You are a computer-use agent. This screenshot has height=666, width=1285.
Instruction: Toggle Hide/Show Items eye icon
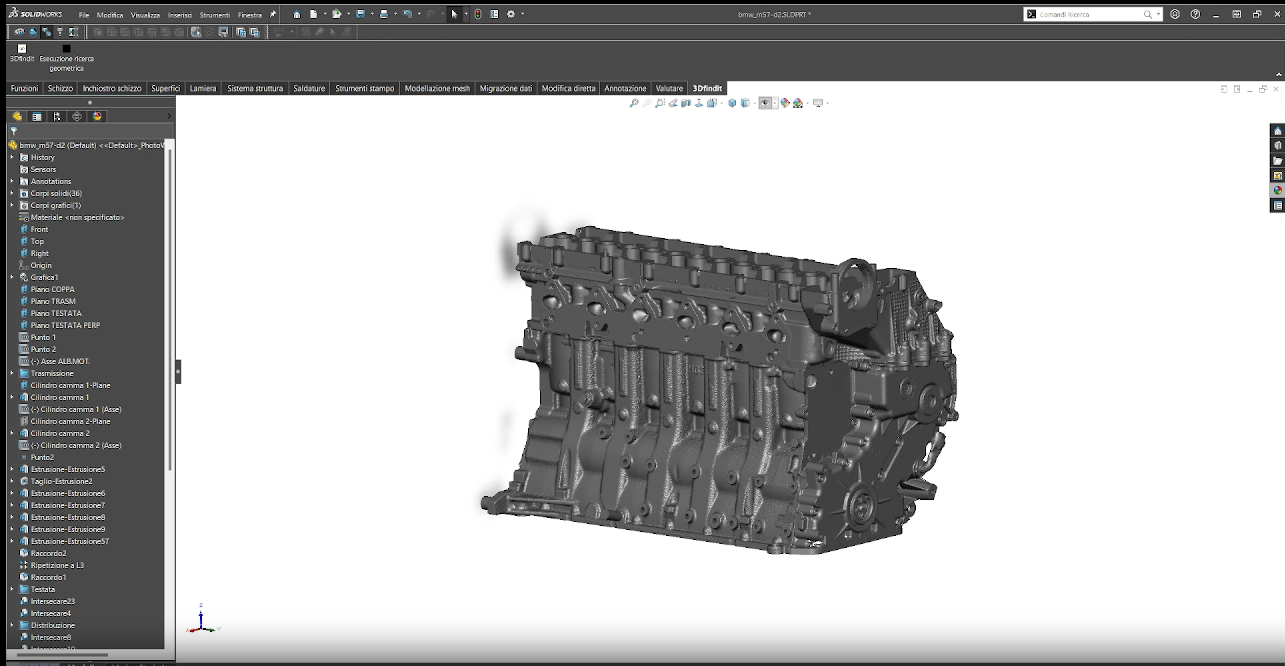(766, 103)
